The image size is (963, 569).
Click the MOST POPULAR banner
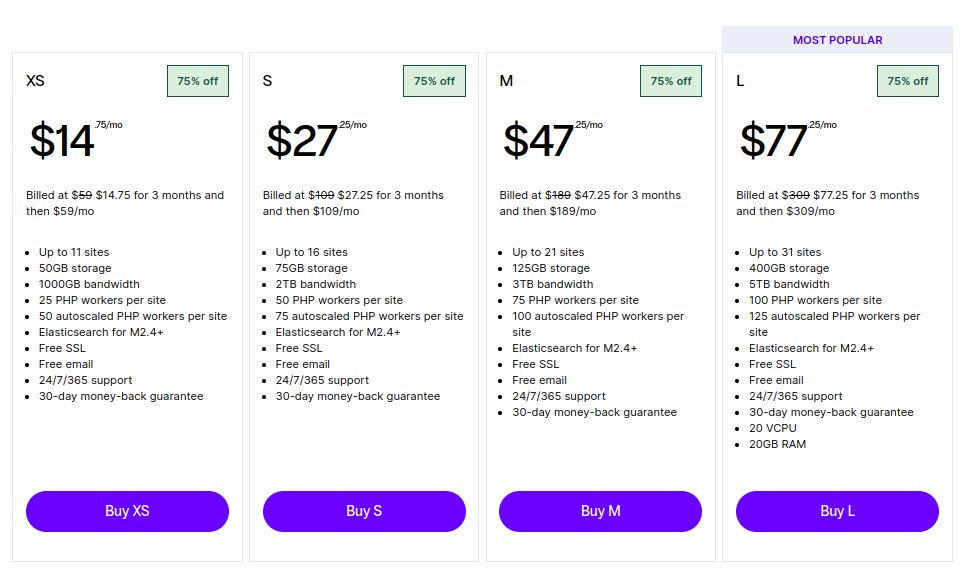point(837,40)
